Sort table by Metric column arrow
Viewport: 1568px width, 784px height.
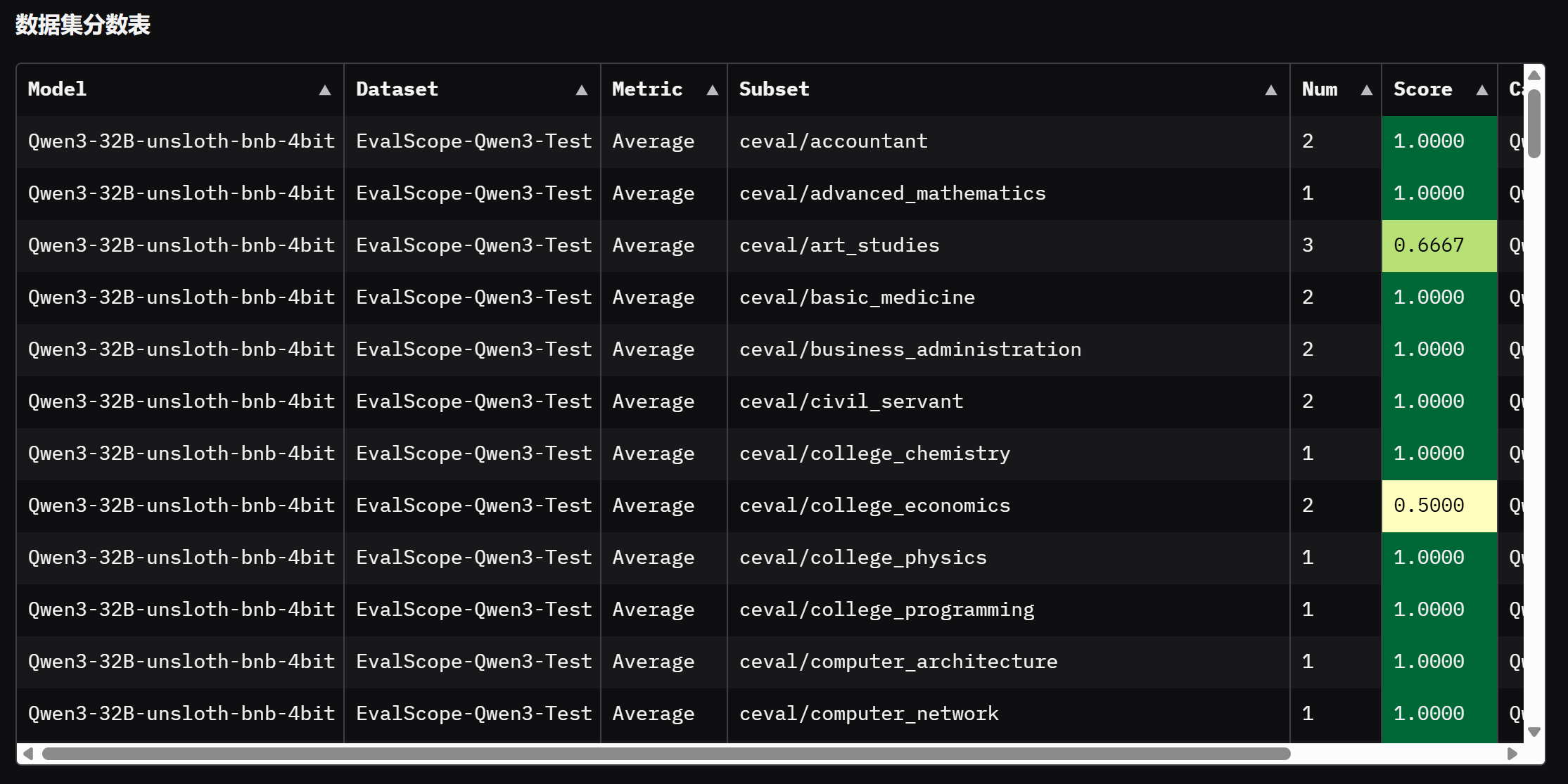tap(712, 90)
